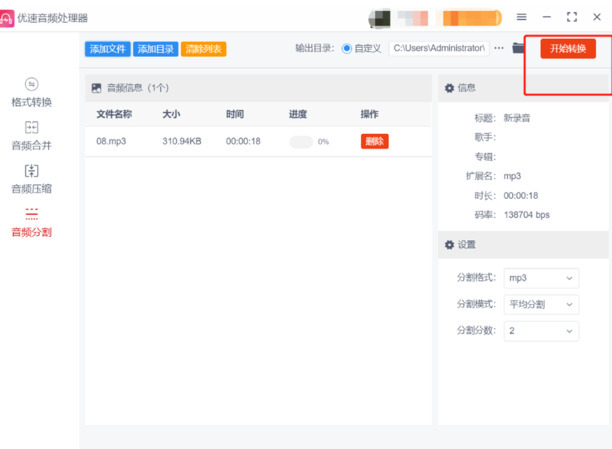Open the 音频压缩 audio compression section
The height and width of the screenshot is (449, 612).
[x=31, y=179]
